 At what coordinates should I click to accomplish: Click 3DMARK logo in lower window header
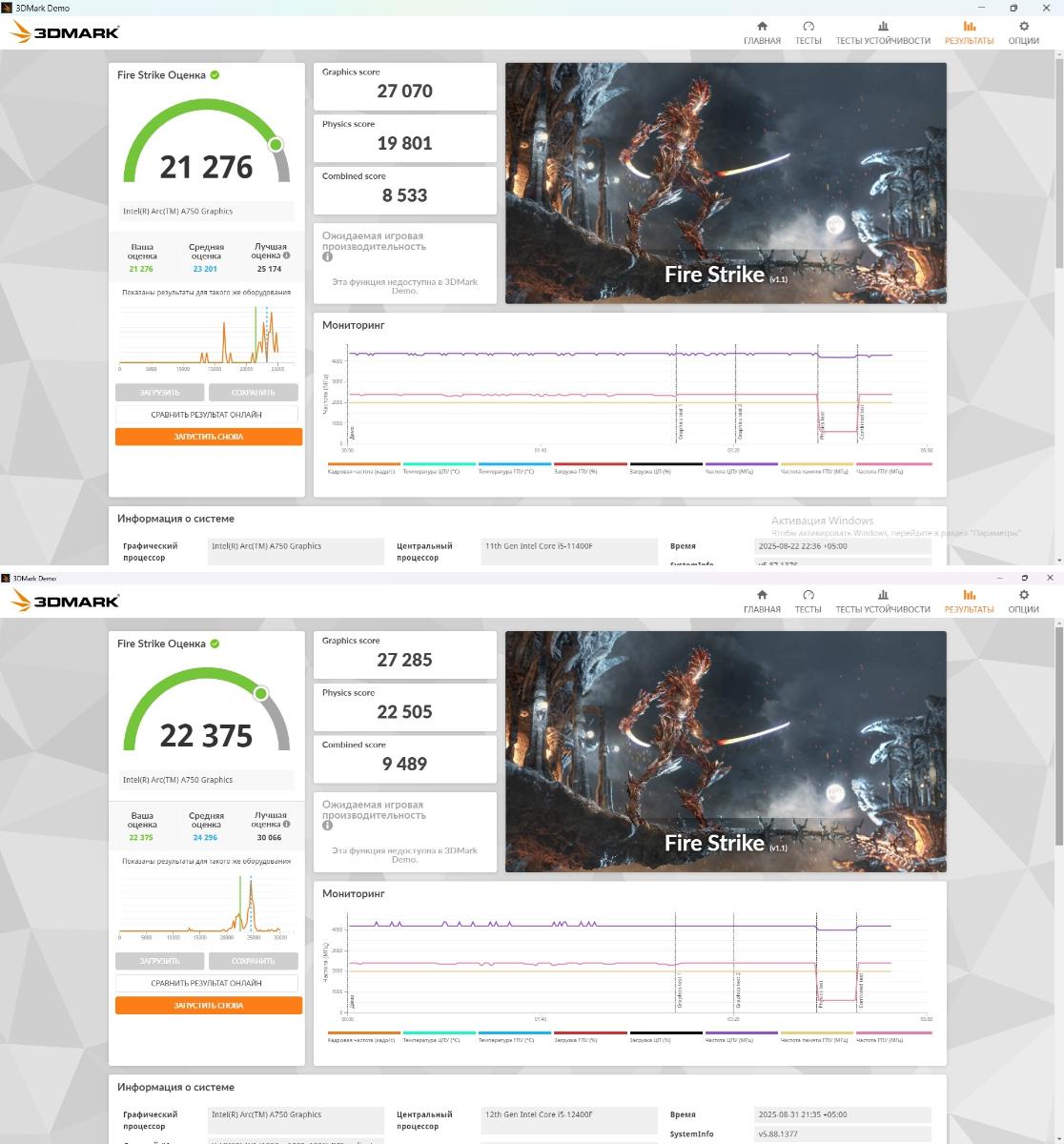(65, 602)
